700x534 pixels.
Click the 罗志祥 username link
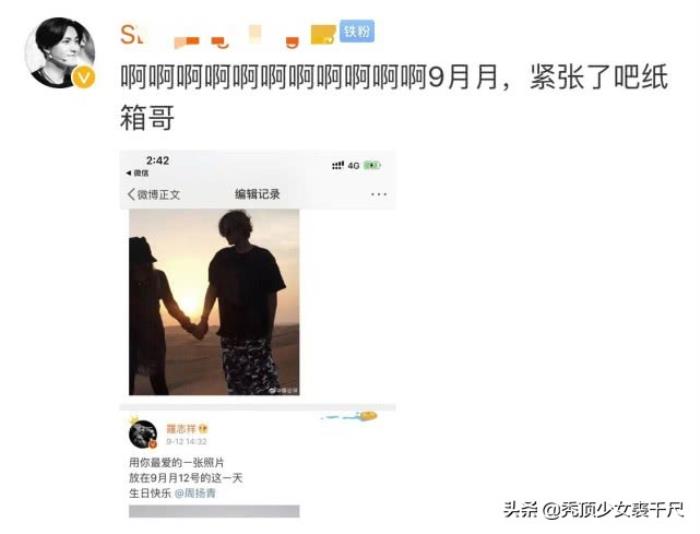181,429
